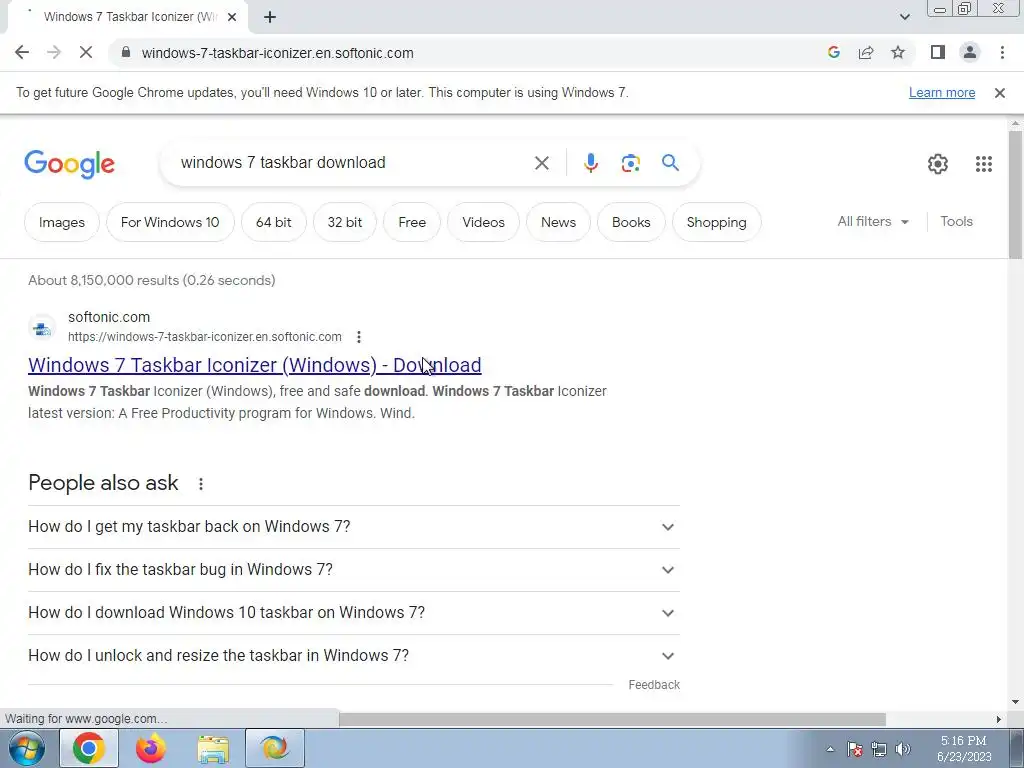Select the Videos filter chip
The height and width of the screenshot is (768, 1024).
click(483, 222)
